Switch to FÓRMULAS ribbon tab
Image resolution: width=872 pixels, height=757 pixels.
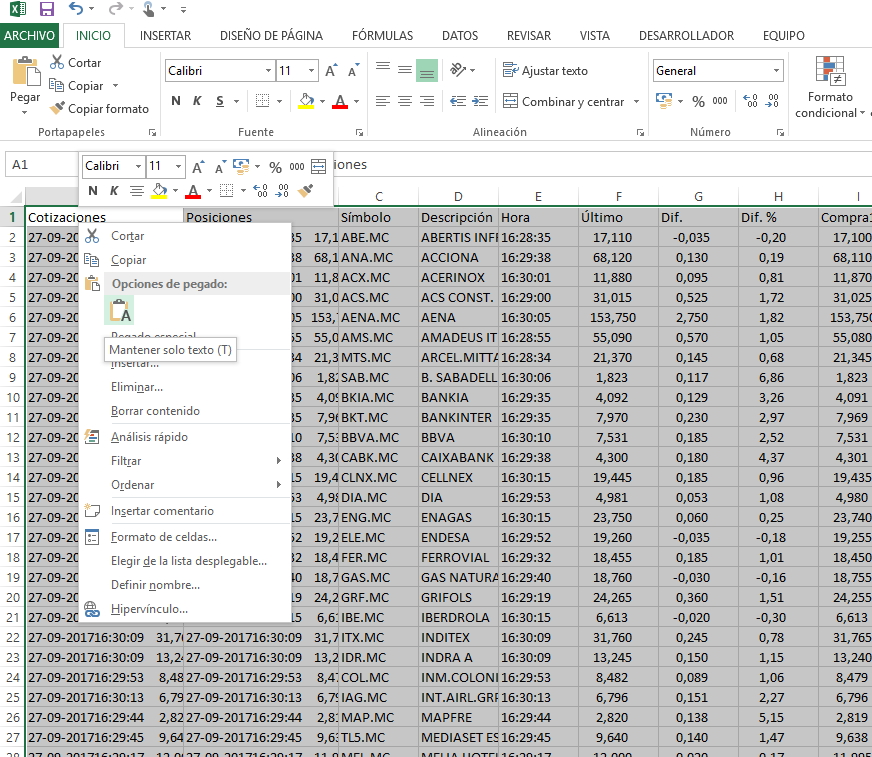[x=383, y=36]
